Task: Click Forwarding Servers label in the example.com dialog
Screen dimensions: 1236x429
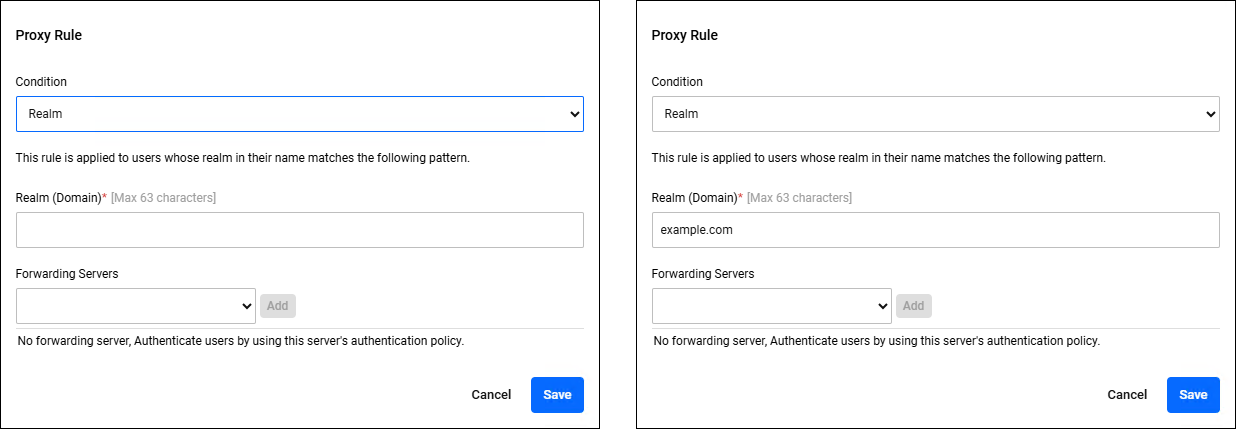Action: [x=703, y=274]
